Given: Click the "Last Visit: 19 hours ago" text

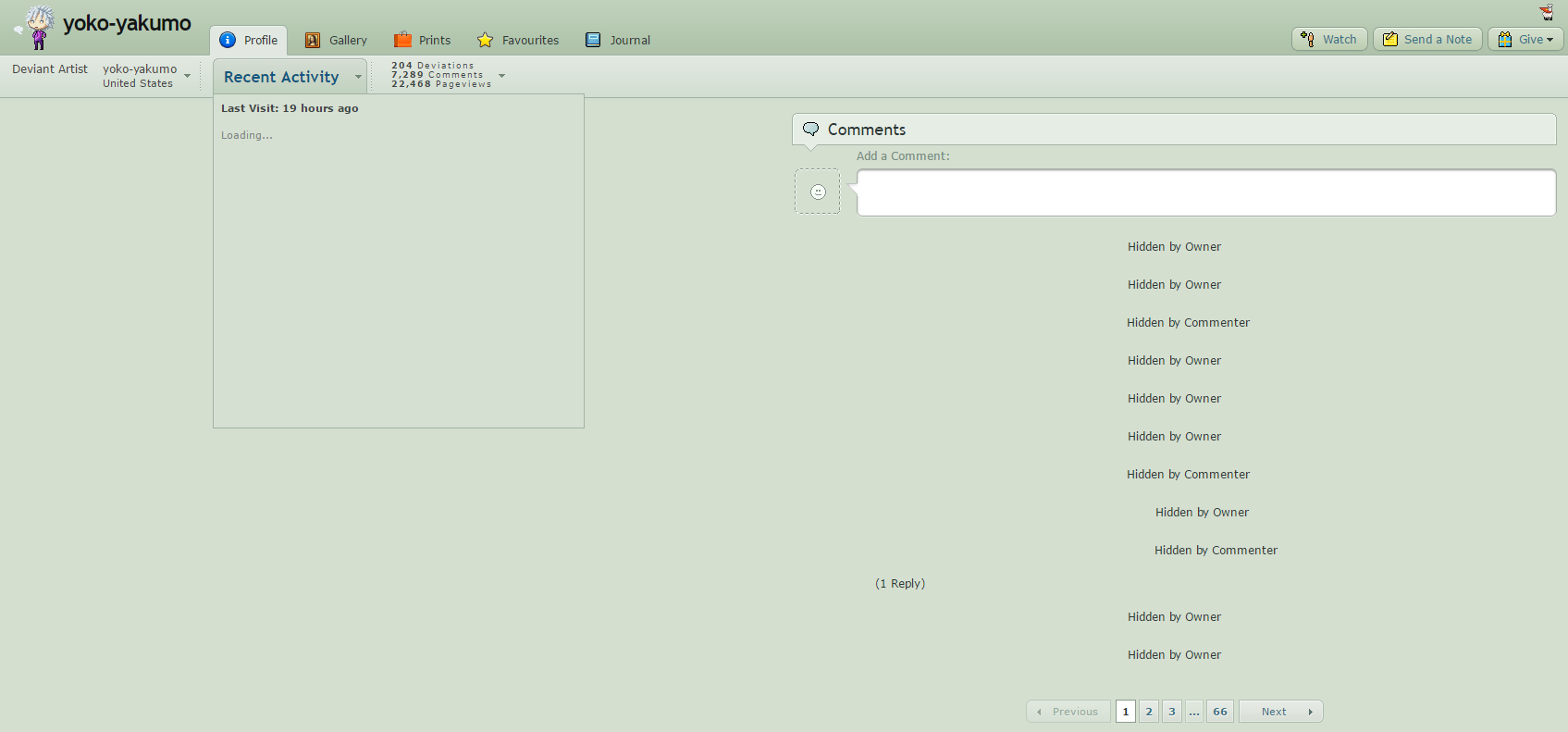Looking at the screenshot, I should [290, 108].
